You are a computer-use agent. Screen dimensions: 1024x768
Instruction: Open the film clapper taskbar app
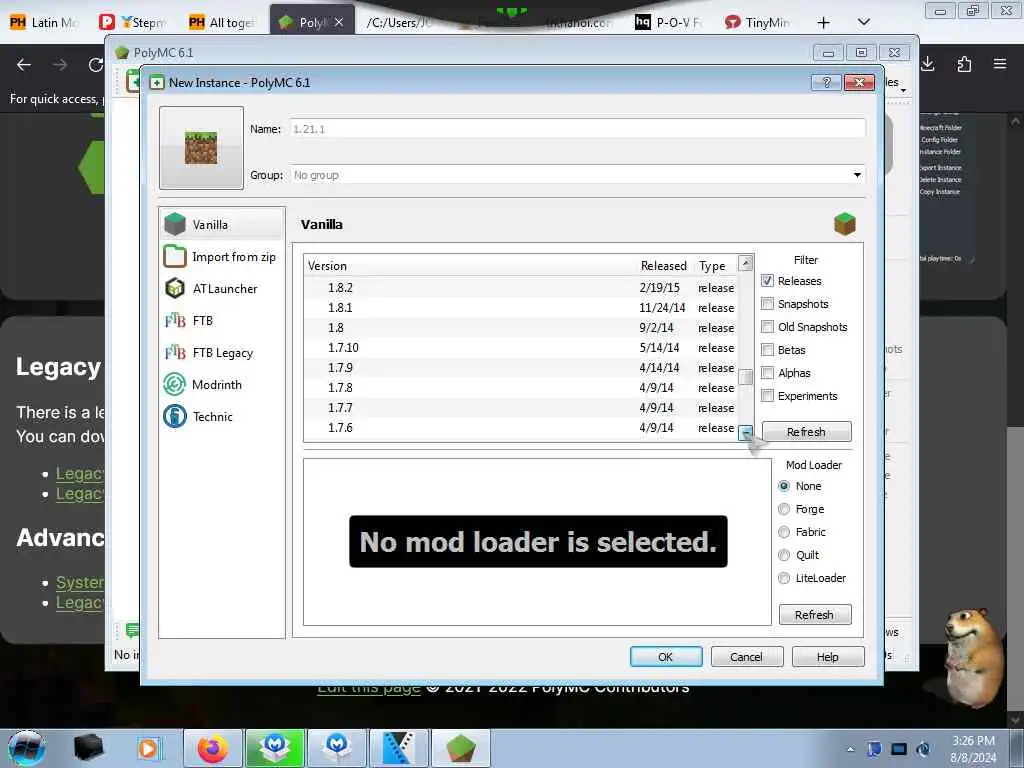398,748
